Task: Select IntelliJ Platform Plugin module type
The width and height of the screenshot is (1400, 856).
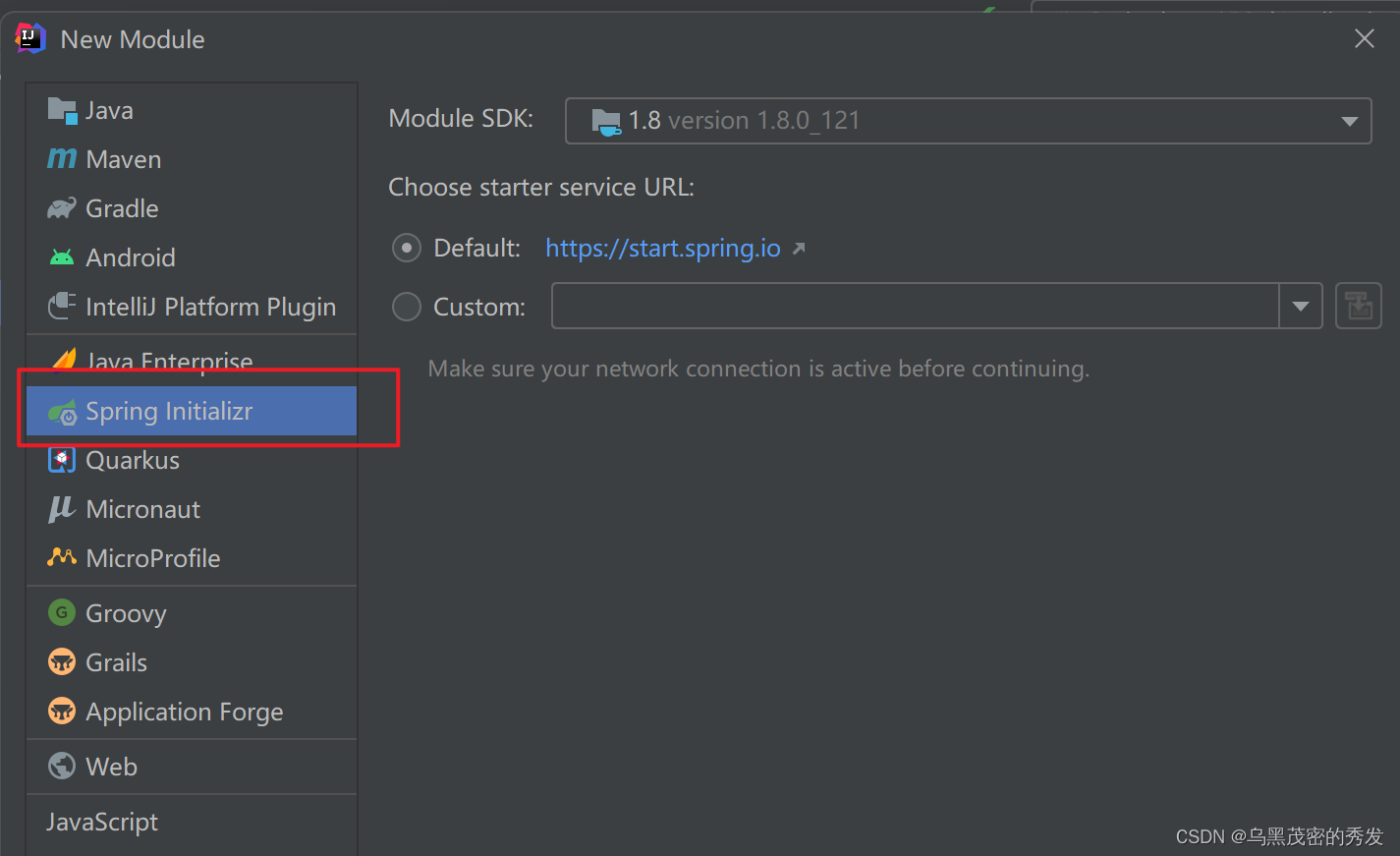Action: [x=192, y=307]
